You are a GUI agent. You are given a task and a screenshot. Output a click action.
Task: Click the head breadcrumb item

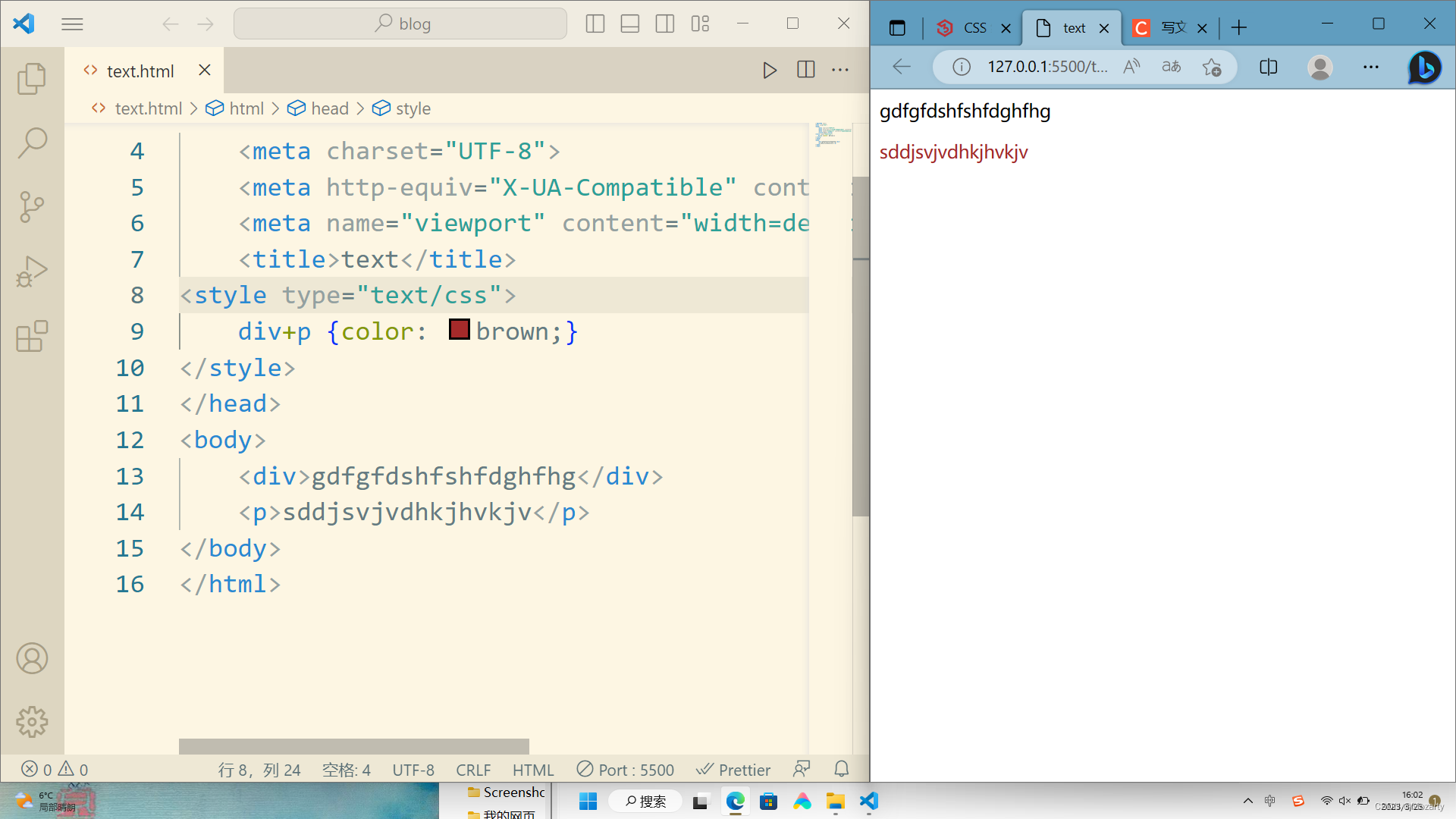point(318,108)
